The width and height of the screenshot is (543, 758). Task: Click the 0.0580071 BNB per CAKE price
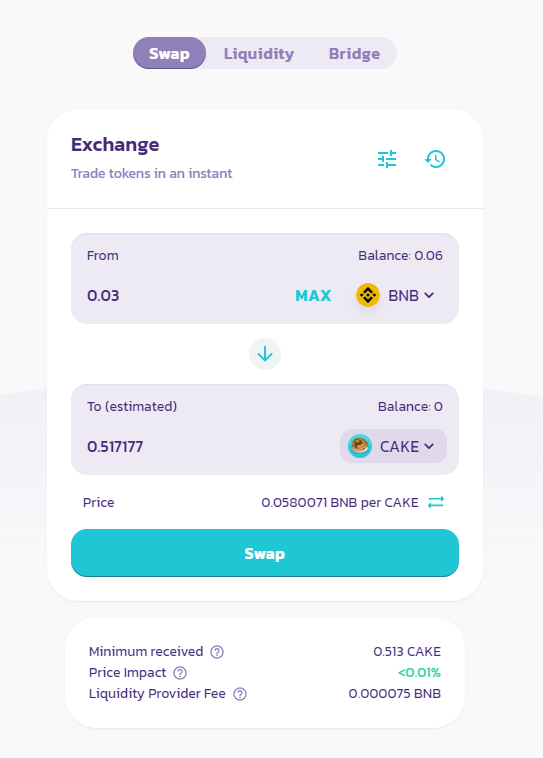(x=340, y=502)
